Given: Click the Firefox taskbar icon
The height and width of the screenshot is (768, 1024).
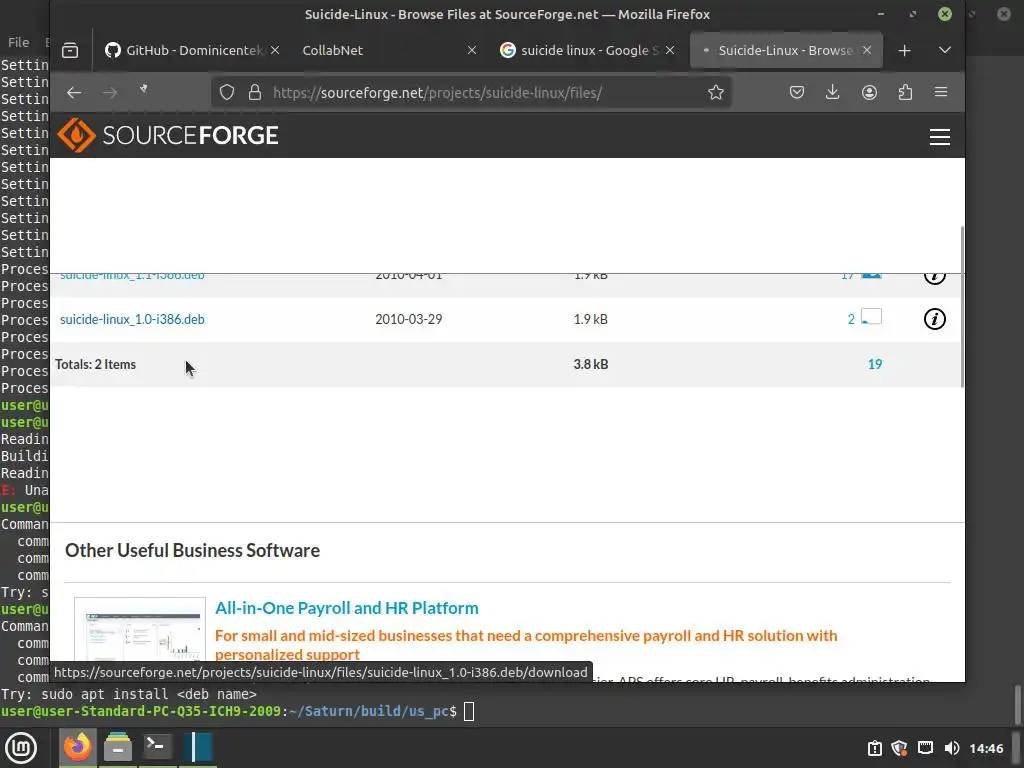Looking at the screenshot, I should [77, 746].
